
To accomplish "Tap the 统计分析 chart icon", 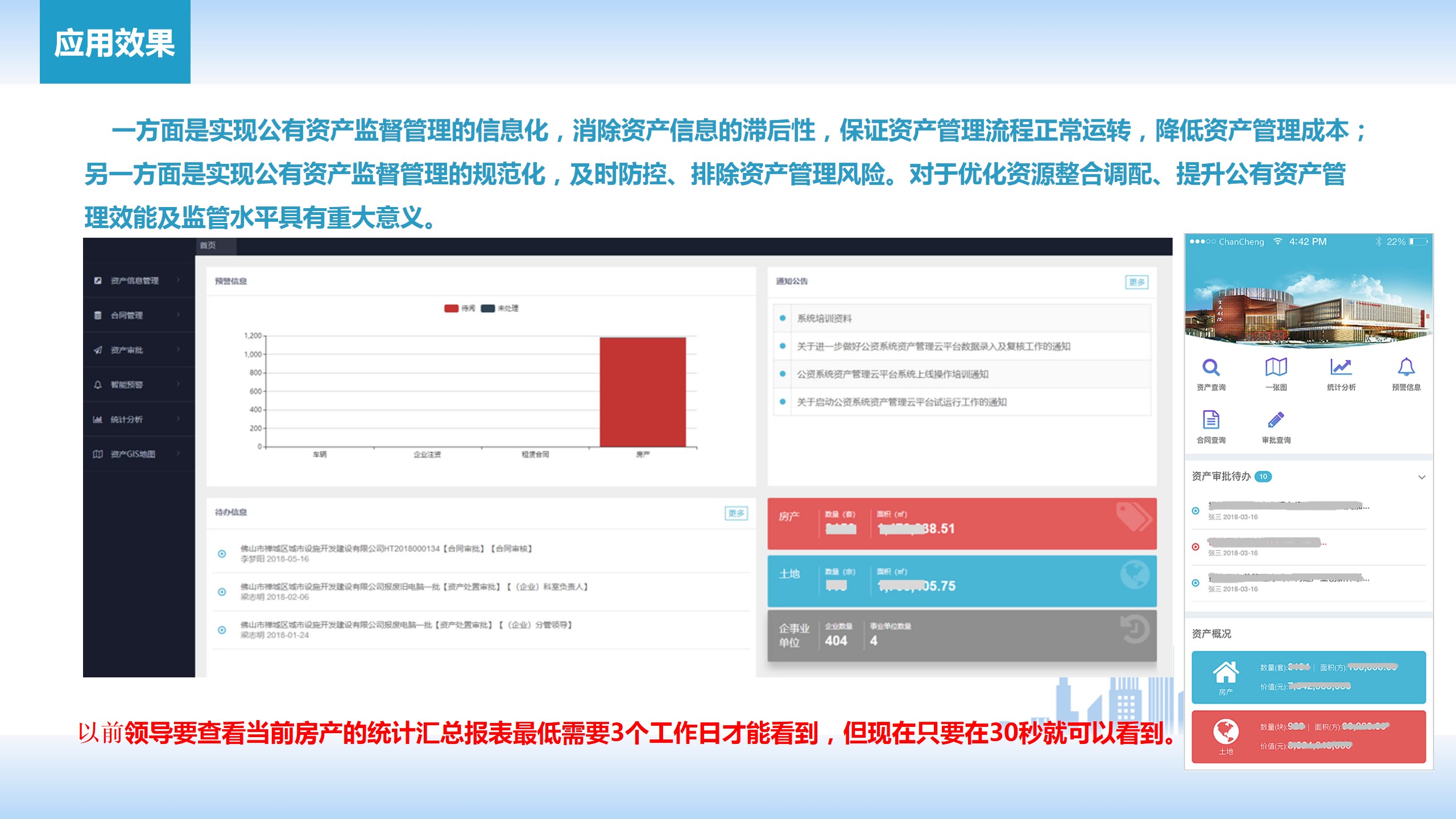I will 1341,368.
